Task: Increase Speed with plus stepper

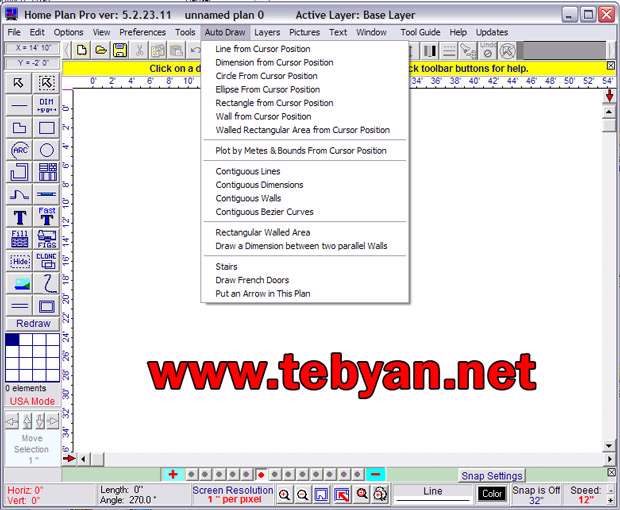Action: (611, 500)
